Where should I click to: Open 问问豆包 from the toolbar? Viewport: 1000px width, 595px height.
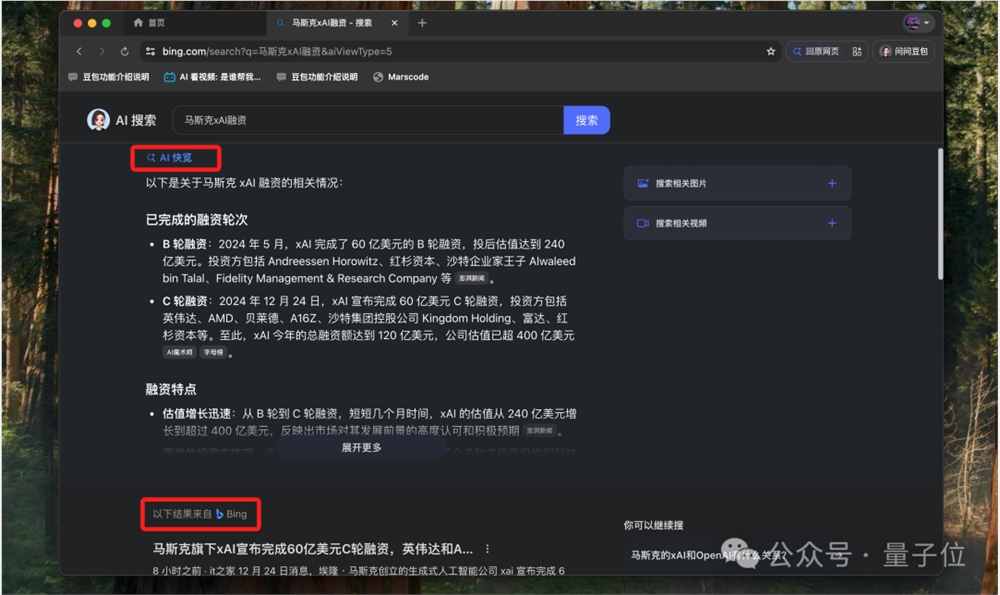(903, 51)
